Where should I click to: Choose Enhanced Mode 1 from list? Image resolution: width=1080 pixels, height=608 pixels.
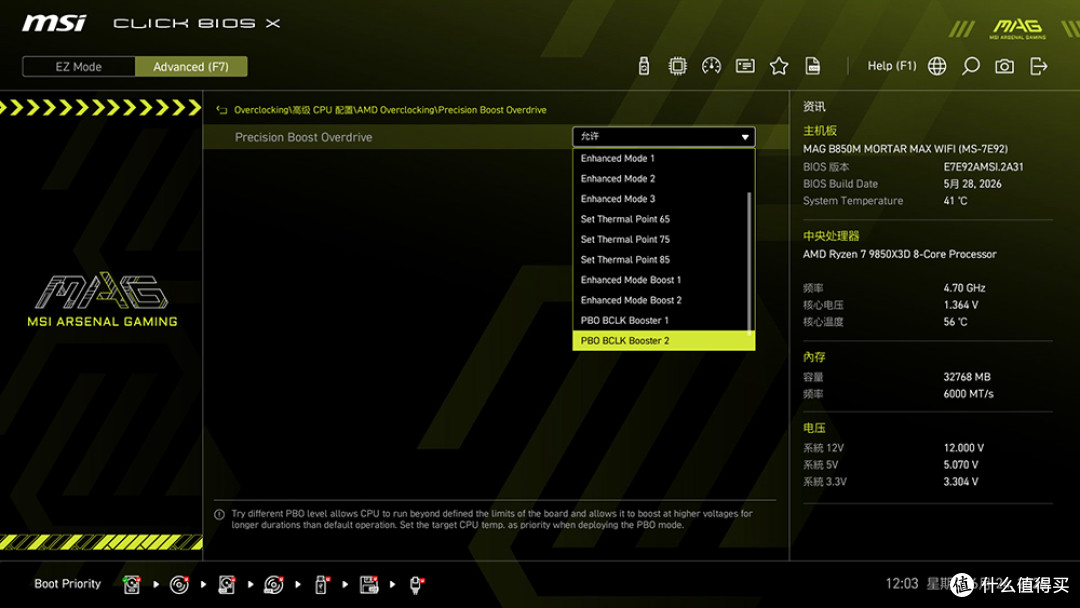[663, 158]
